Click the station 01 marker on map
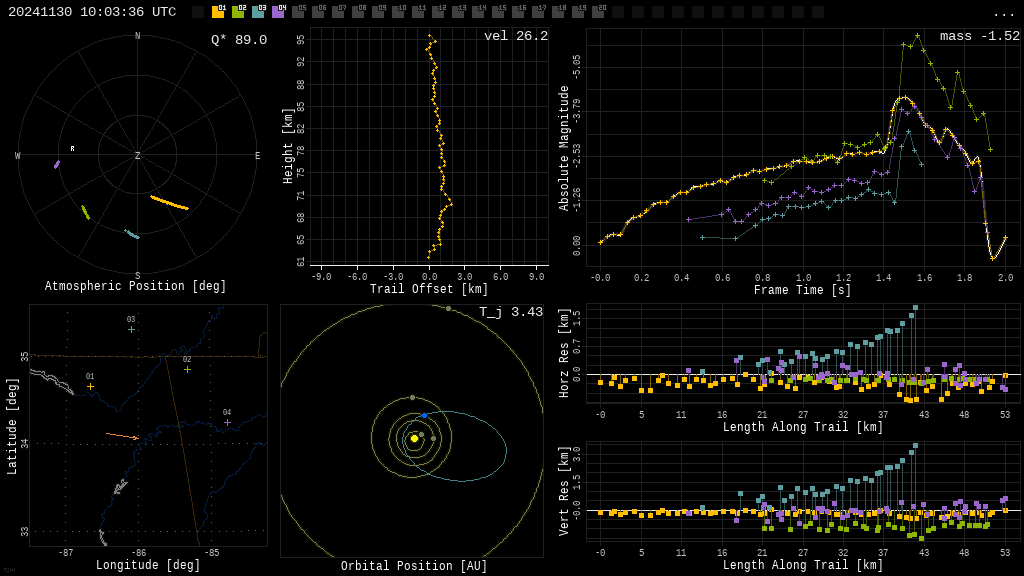The height and width of the screenshot is (576, 1024). pos(90,387)
